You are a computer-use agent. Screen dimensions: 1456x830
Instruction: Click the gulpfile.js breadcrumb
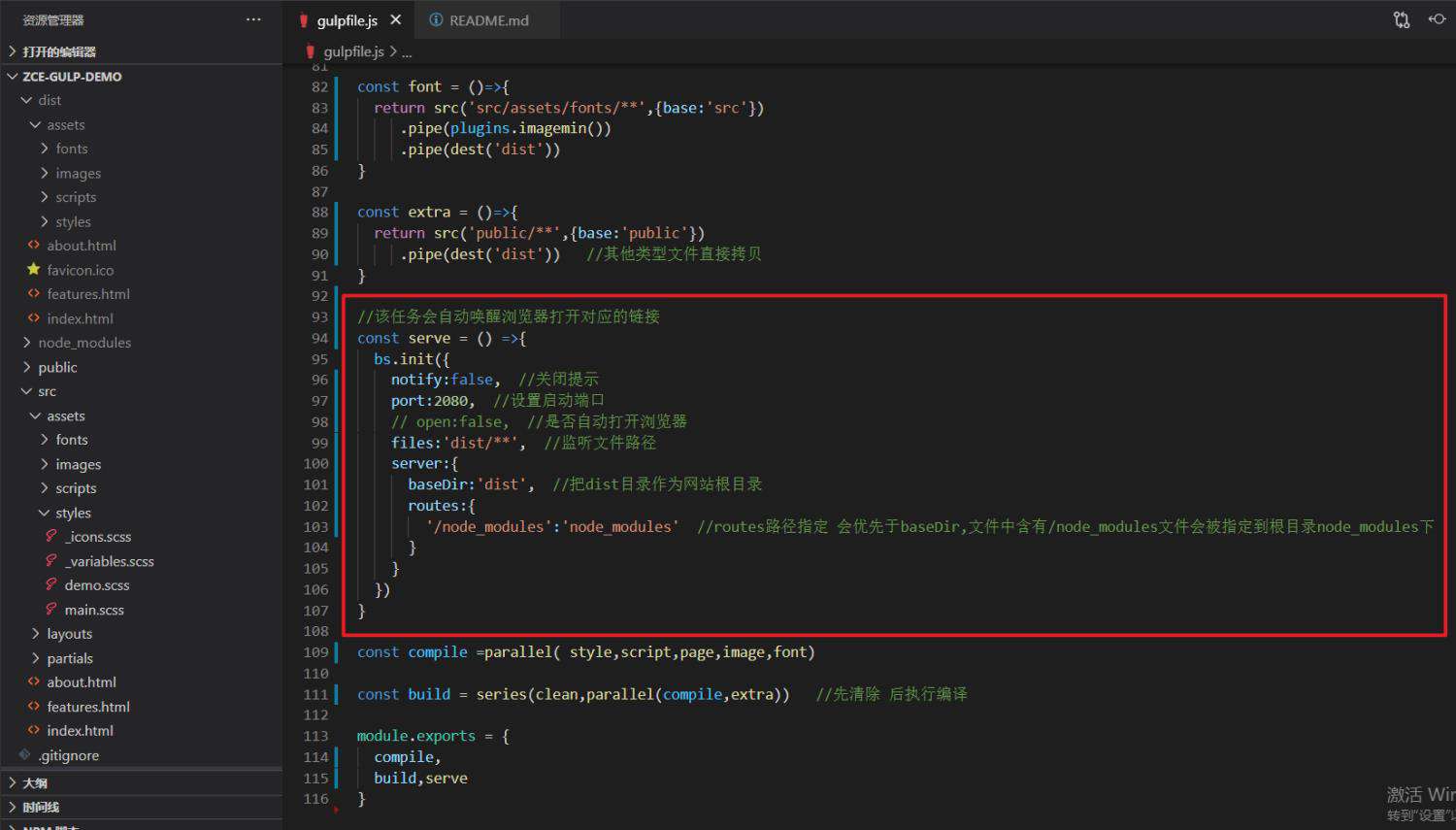tap(353, 51)
